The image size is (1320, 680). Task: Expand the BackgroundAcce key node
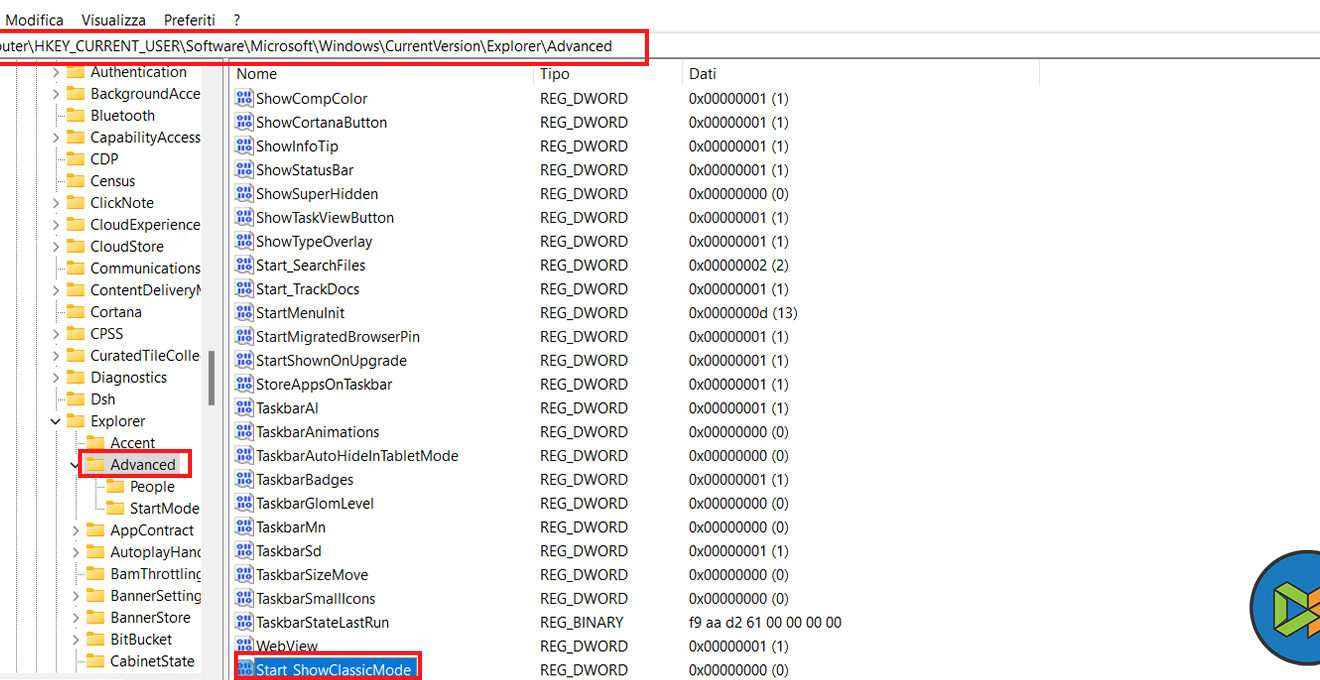55,94
